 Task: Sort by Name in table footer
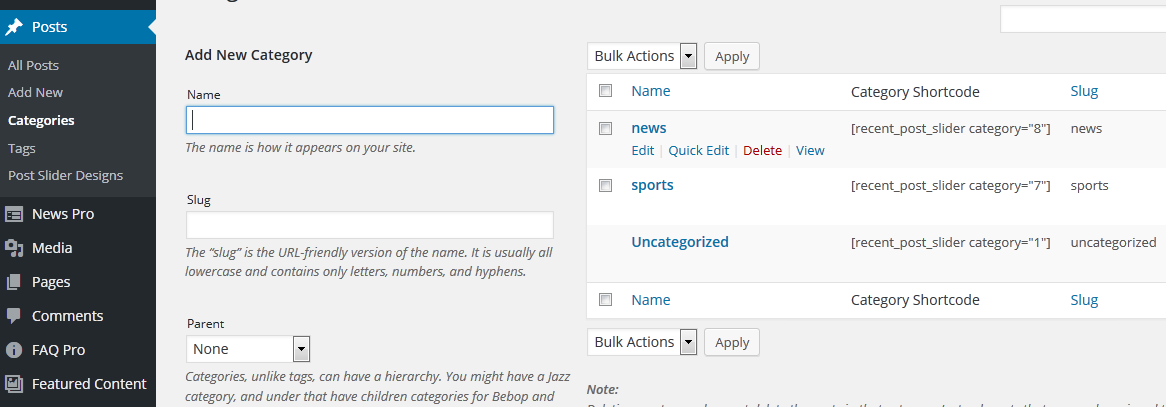pos(651,300)
